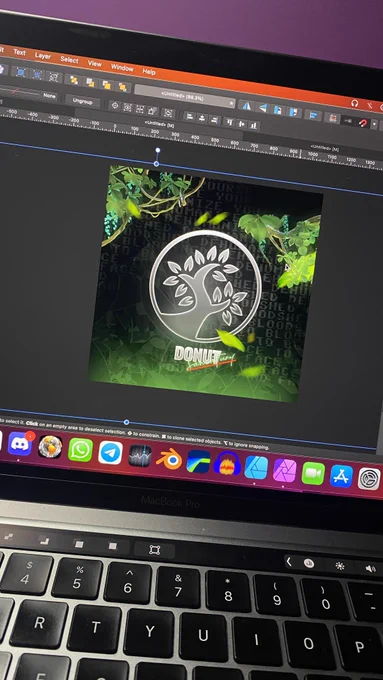
Task: Open the snapping options dropdown arrow
Action: [375, 124]
